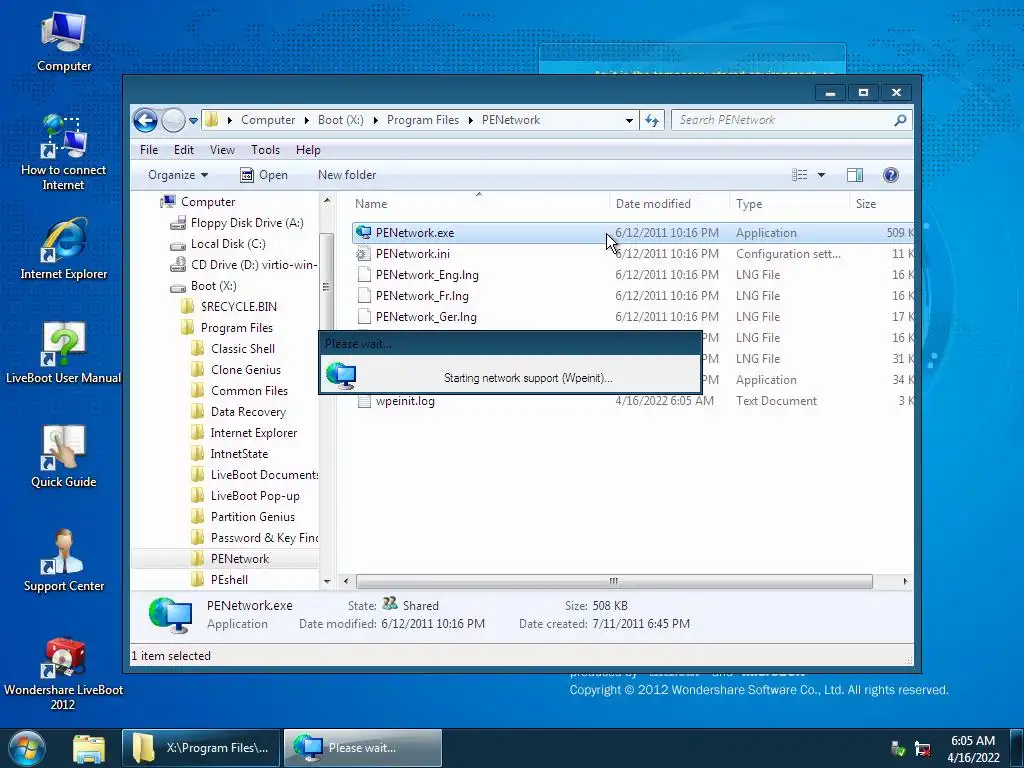
Task: Click the Refresh button in address bar
Action: (652, 120)
